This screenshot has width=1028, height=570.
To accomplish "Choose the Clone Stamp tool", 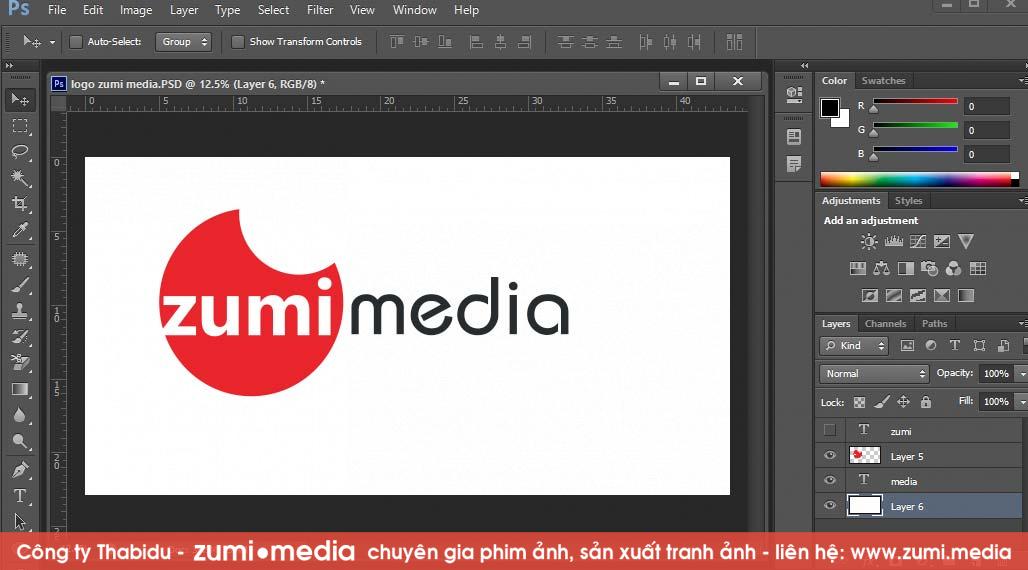I will pos(20,311).
